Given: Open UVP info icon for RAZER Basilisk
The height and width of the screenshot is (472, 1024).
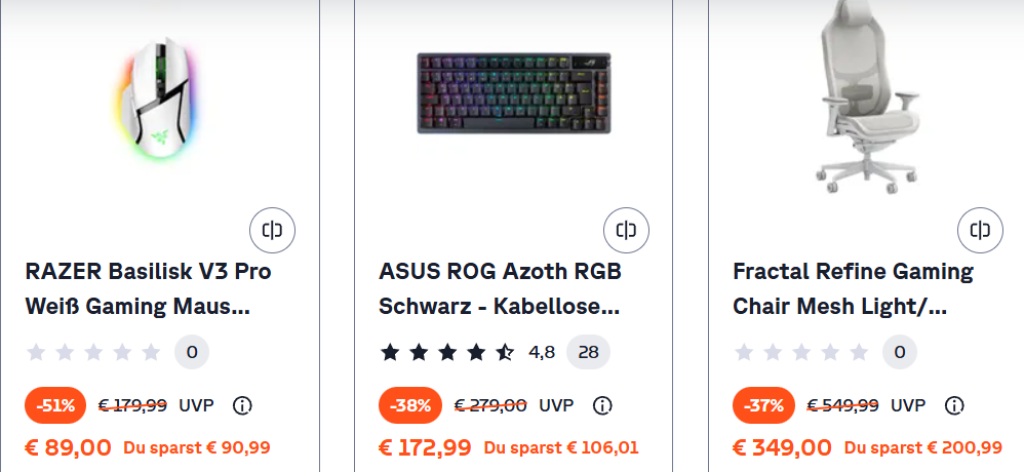Looking at the screenshot, I should click(x=241, y=405).
